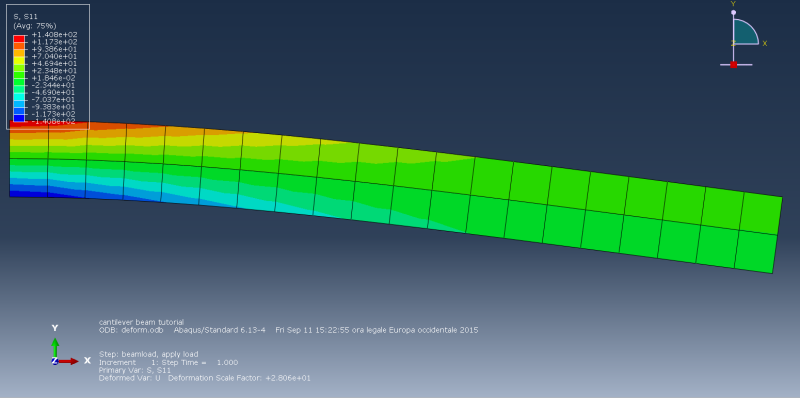
Task: Click the legend value +4.694e+01
Action: tap(54, 64)
